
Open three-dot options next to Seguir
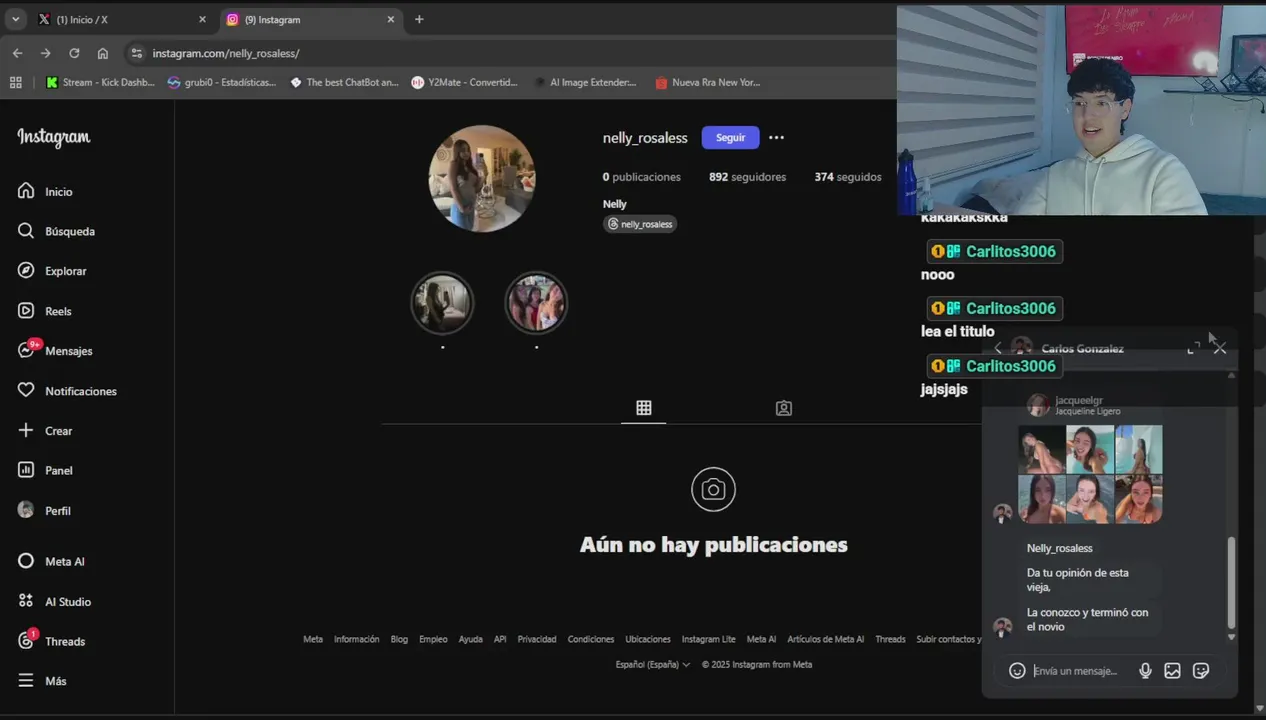[776, 138]
